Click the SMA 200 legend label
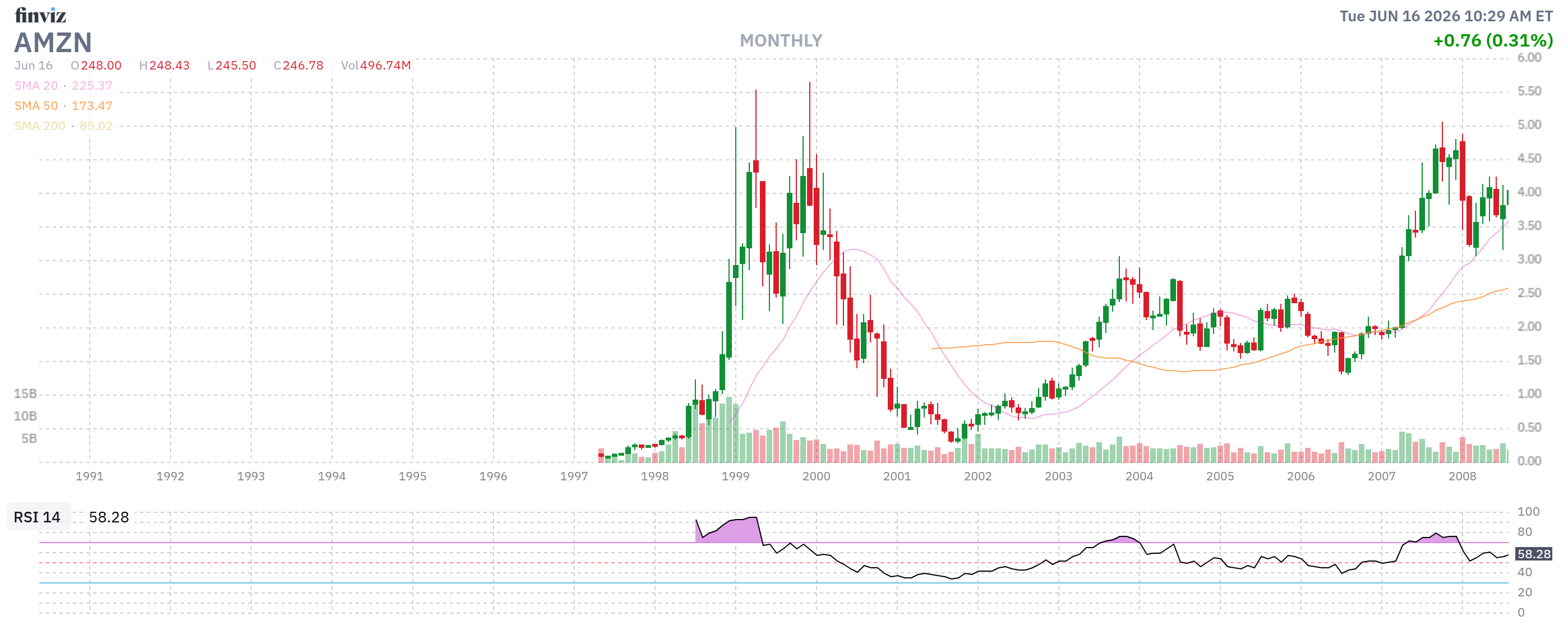Viewport: 1568px width, 630px height. point(40,126)
